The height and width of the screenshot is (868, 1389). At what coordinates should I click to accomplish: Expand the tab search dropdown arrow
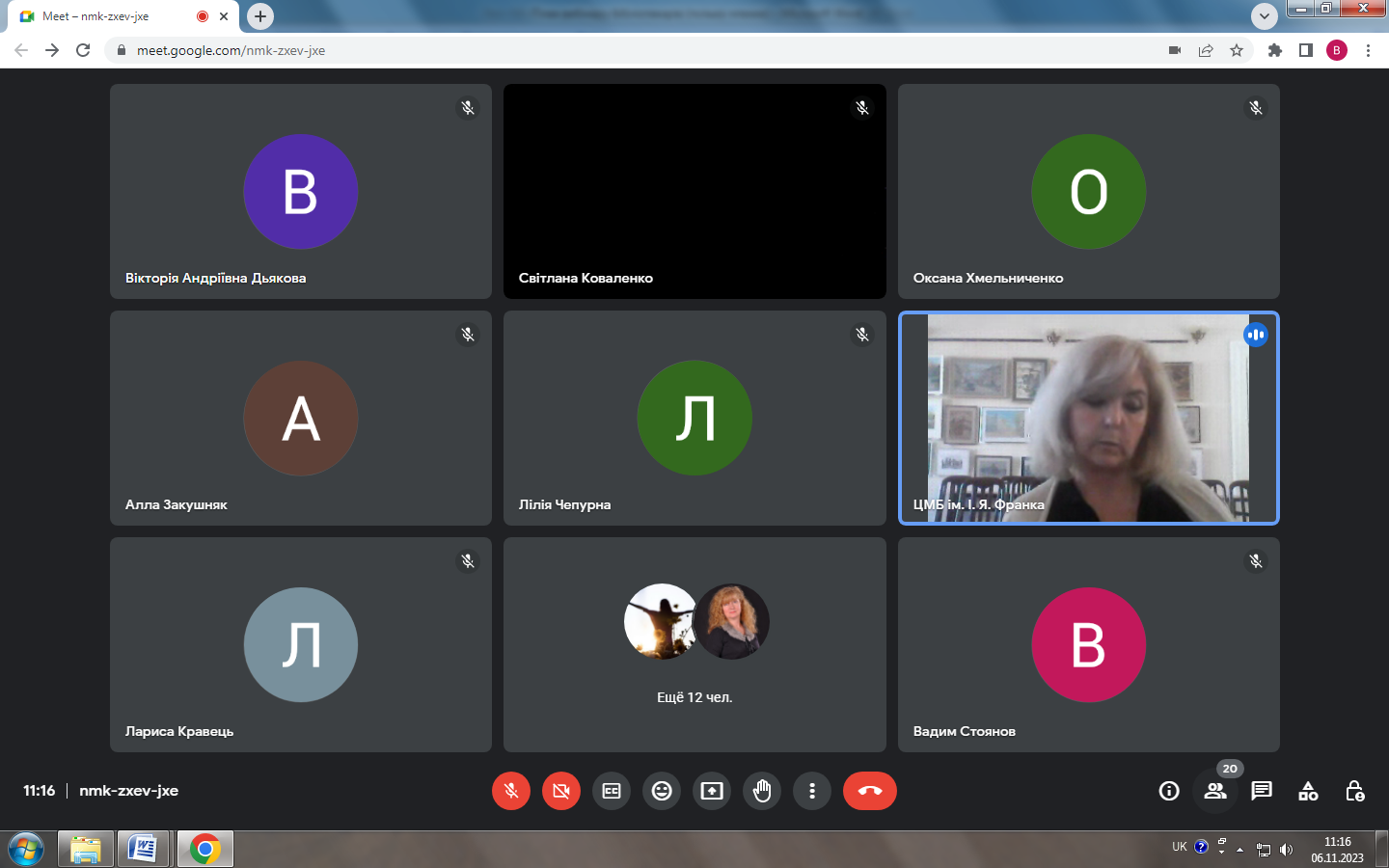click(x=1264, y=16)
